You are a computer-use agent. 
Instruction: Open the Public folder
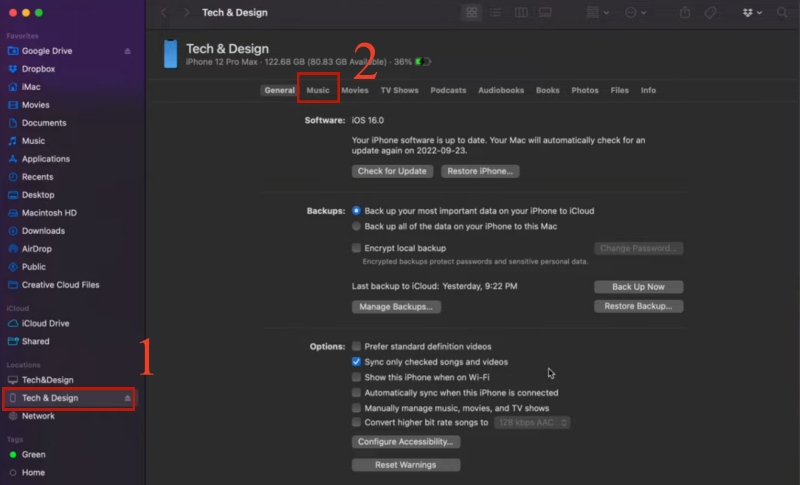[34, 267]
